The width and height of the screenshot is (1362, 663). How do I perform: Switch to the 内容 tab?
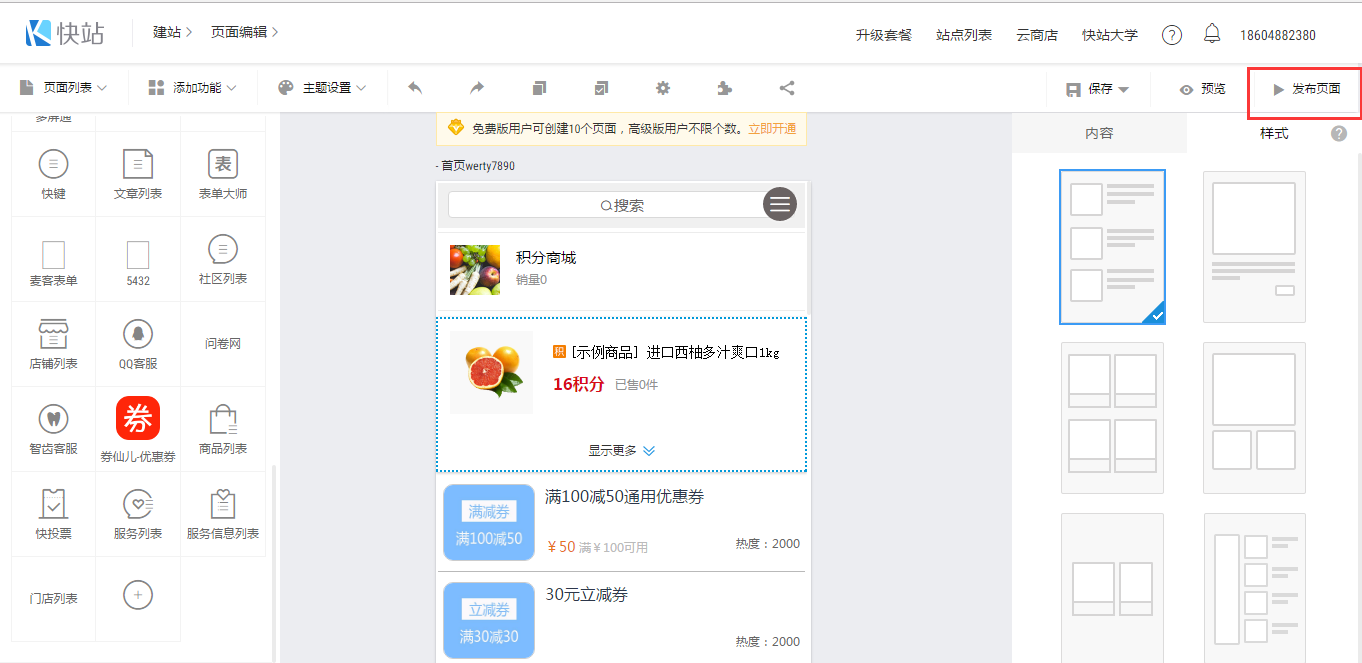(1099, 133)
